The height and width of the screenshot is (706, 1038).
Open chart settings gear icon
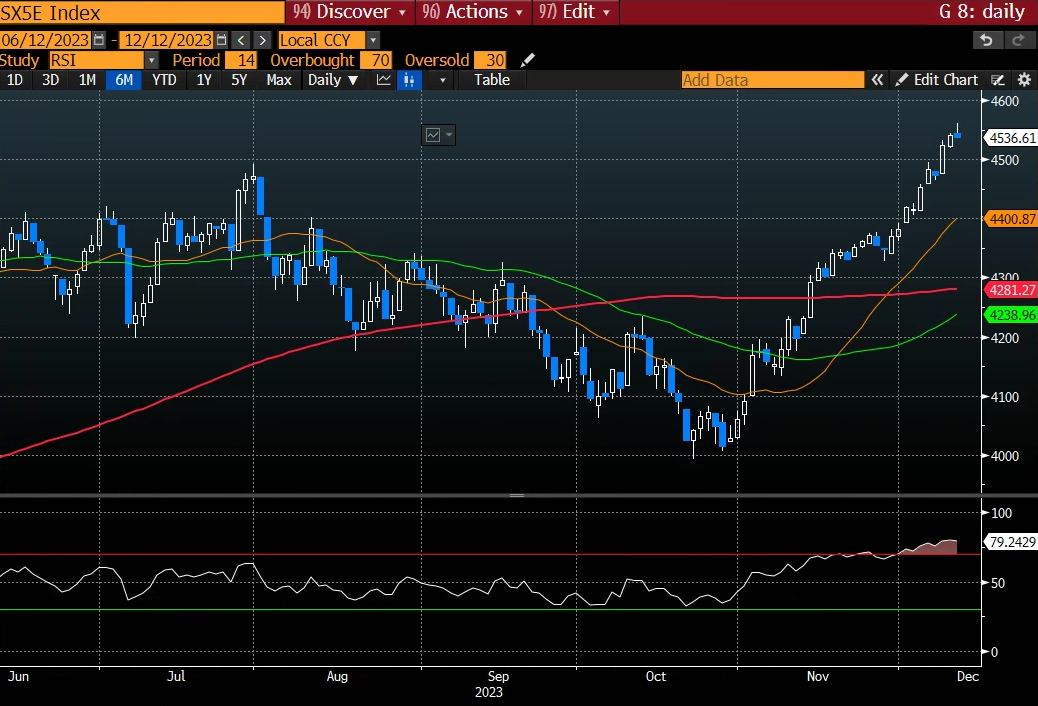(1024, 80)
